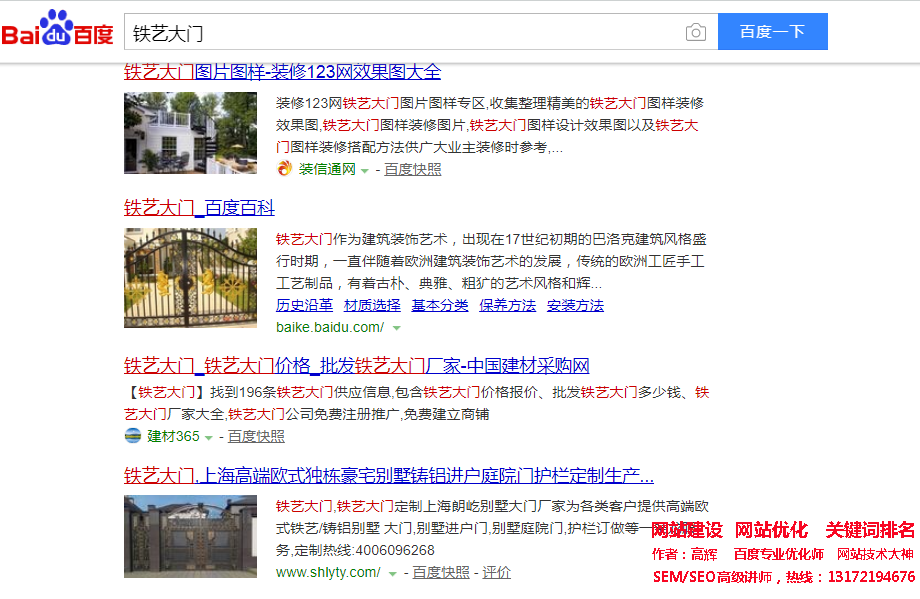Click the Baidu logo
The width and height of the screenshot is (920, 599).
click(57, 31)
